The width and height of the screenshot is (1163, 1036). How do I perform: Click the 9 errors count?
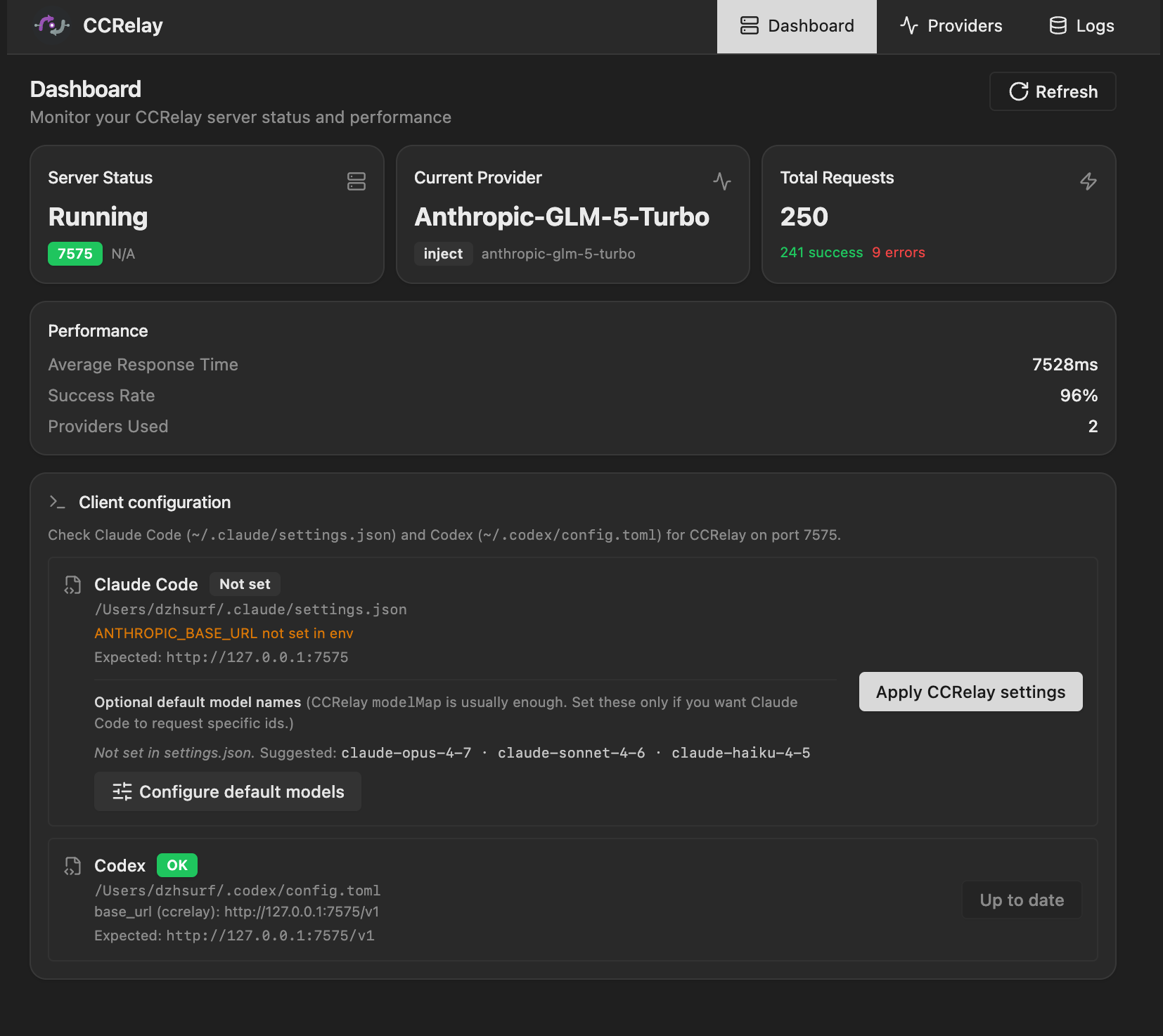click(x=899, y=252)
